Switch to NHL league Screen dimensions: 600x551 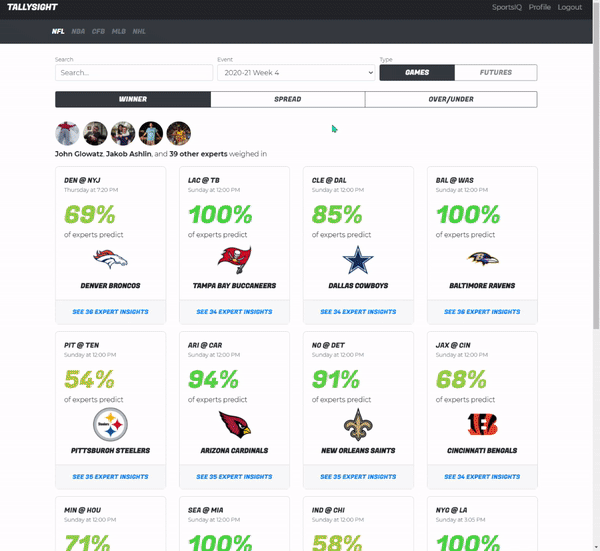(x=139, y=31)
